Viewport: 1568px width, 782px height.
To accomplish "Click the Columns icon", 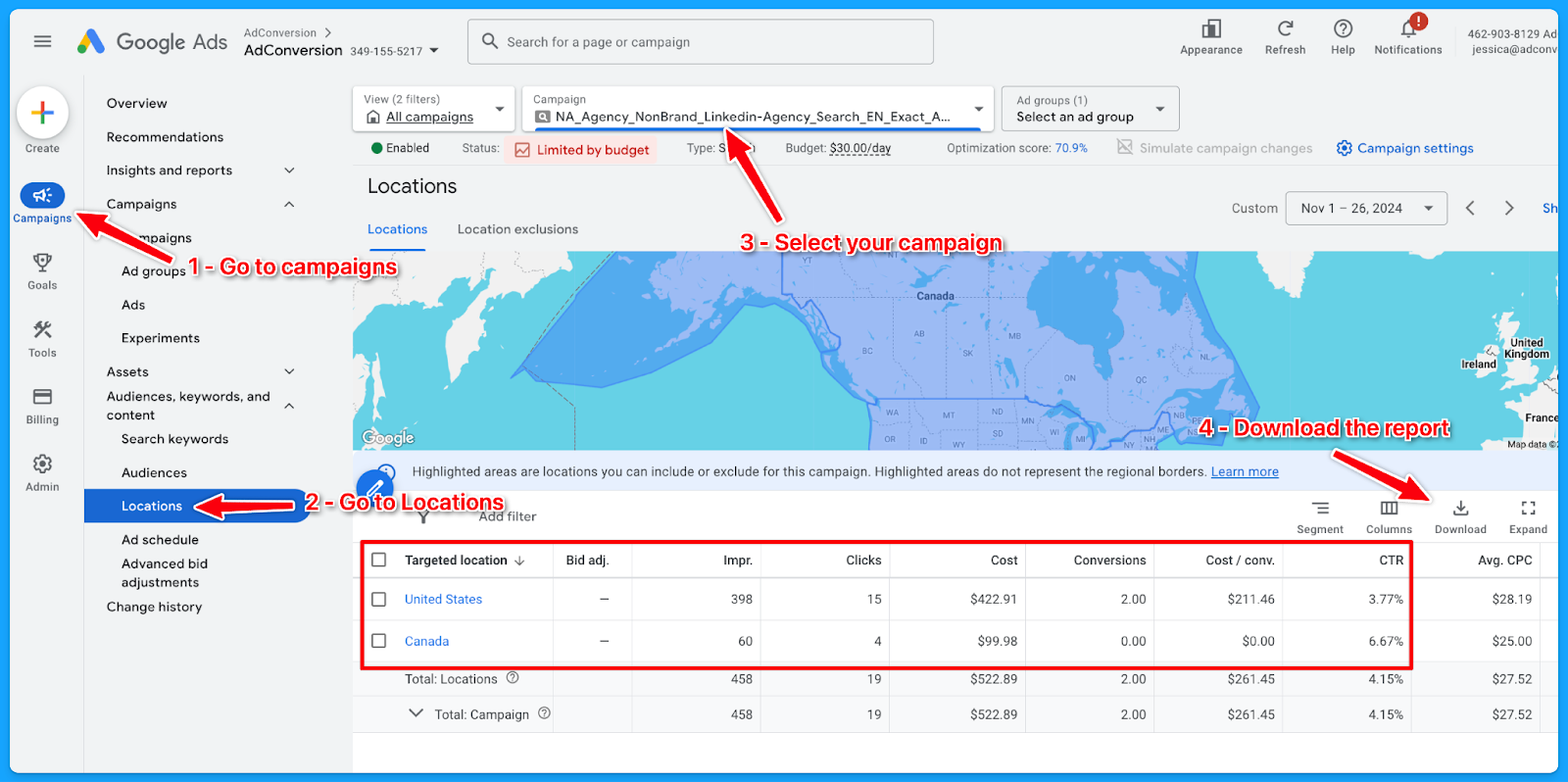I will pos(1390,508).
